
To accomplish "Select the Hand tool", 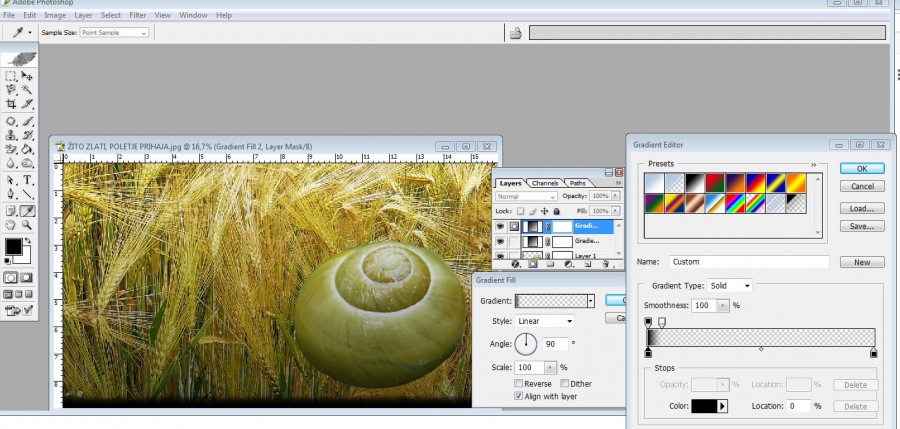I will [11, 226].
